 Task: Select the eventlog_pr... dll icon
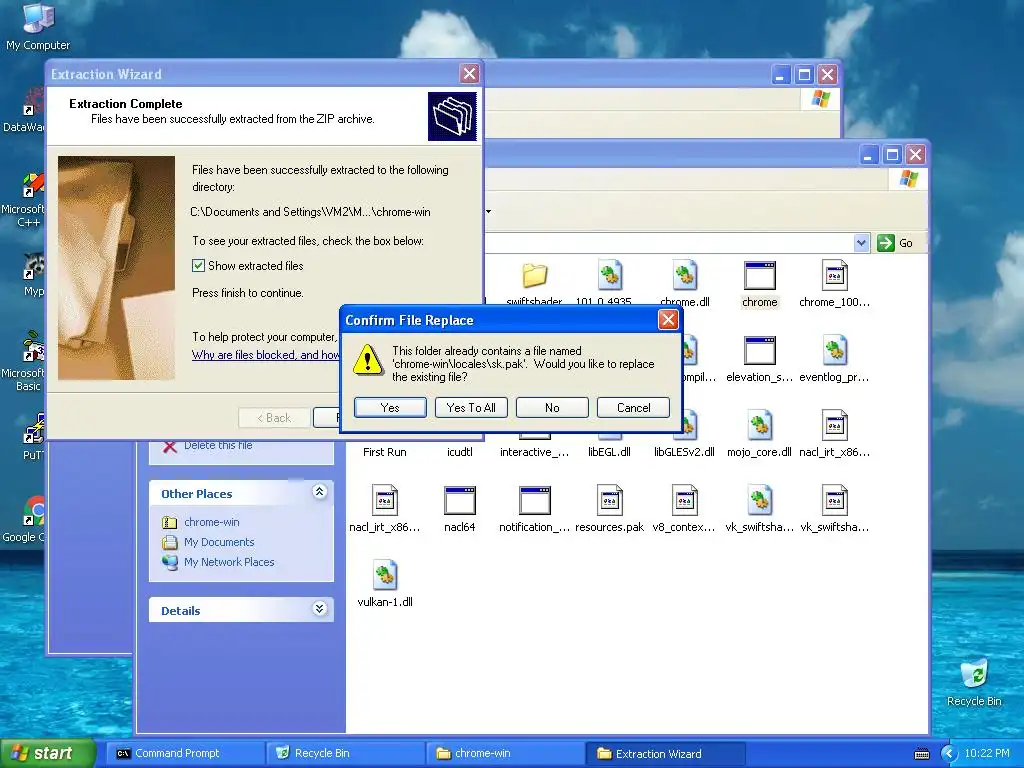[x=835, y=351]
